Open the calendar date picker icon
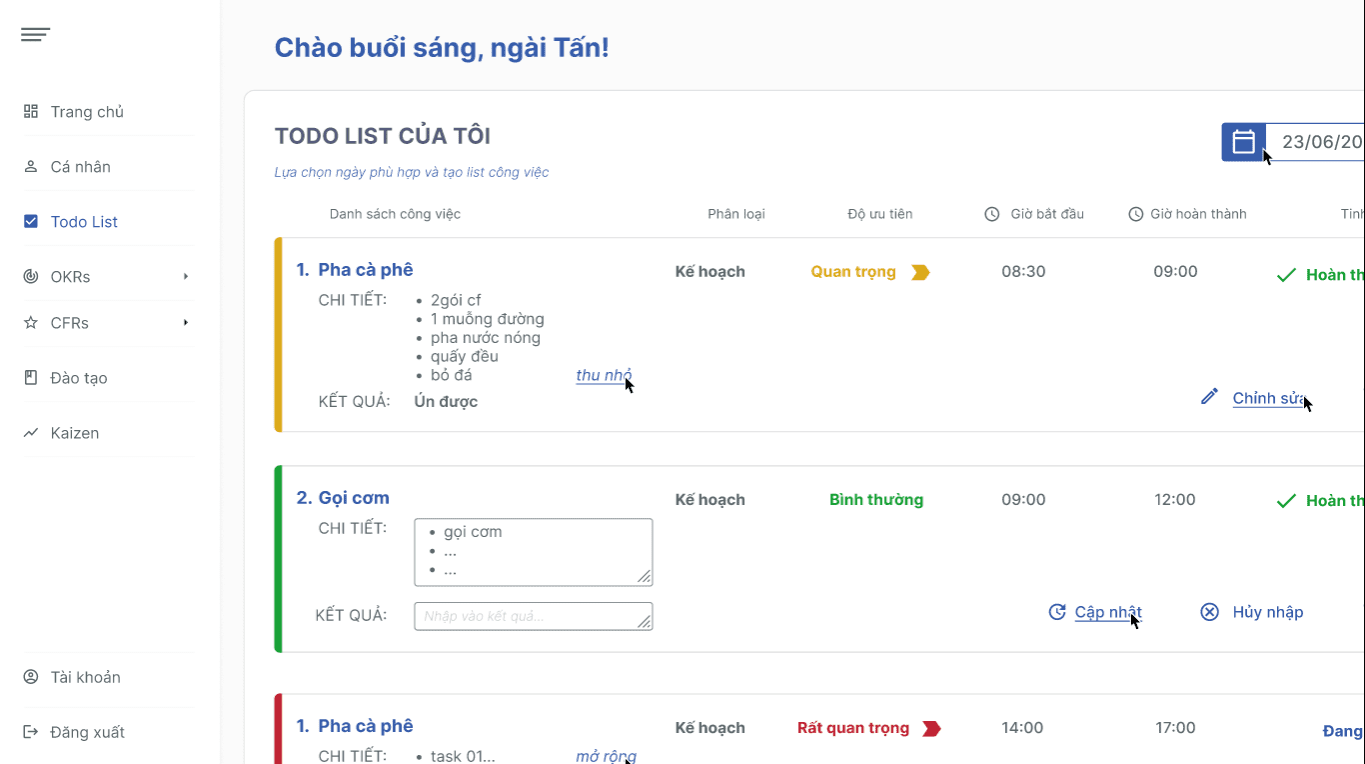 coord(1243,142)
